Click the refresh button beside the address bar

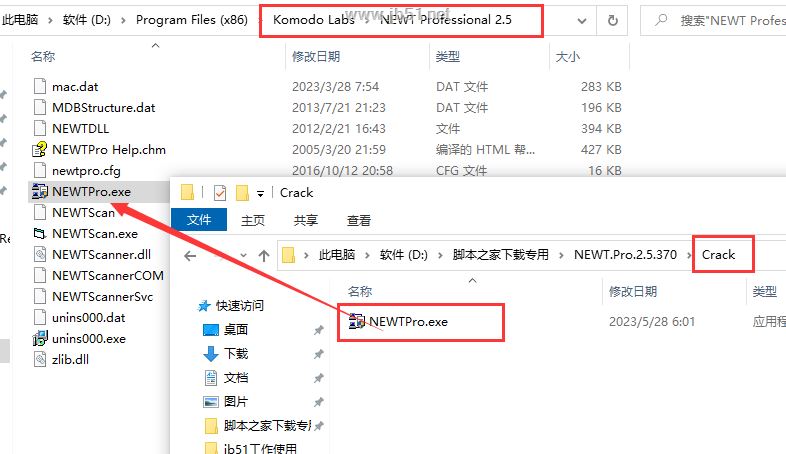pos(613,21)
